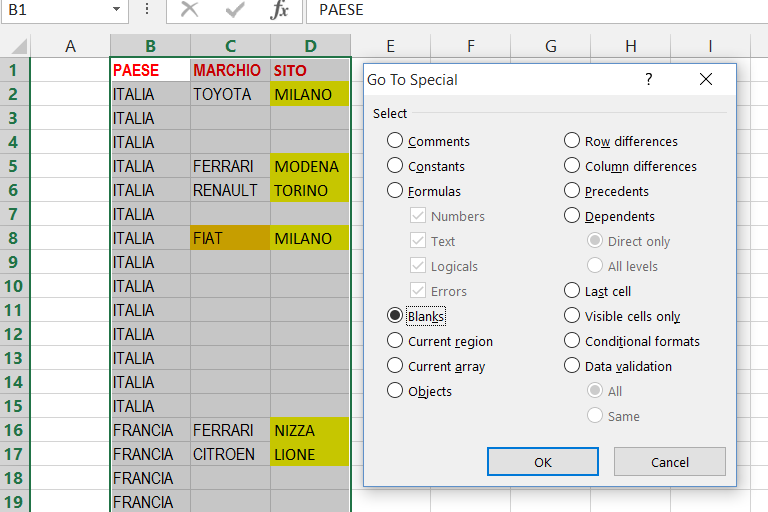Click the formula bar Enter checkmark icon
The image size is (768, 512).
pyautogui.click(x=235, y=10)
